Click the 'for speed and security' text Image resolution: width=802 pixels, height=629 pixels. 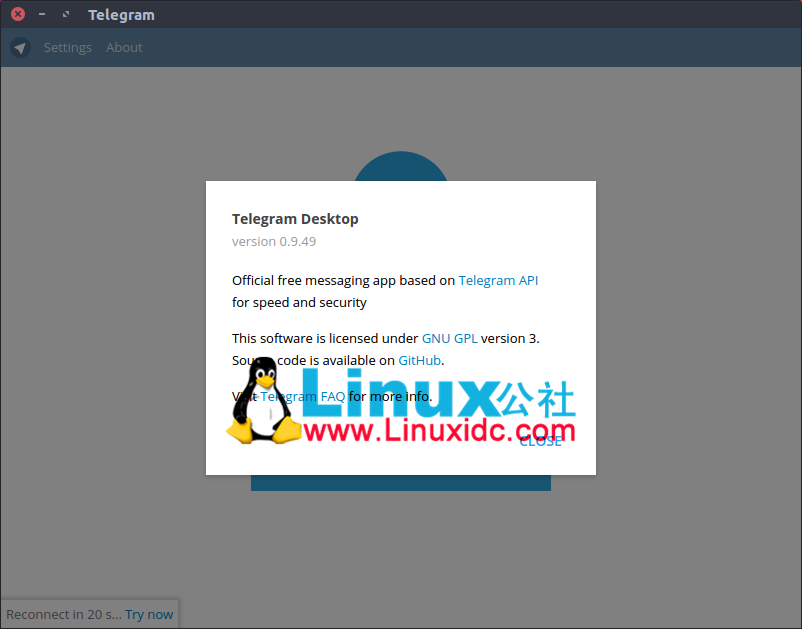(x=299, y=302)
